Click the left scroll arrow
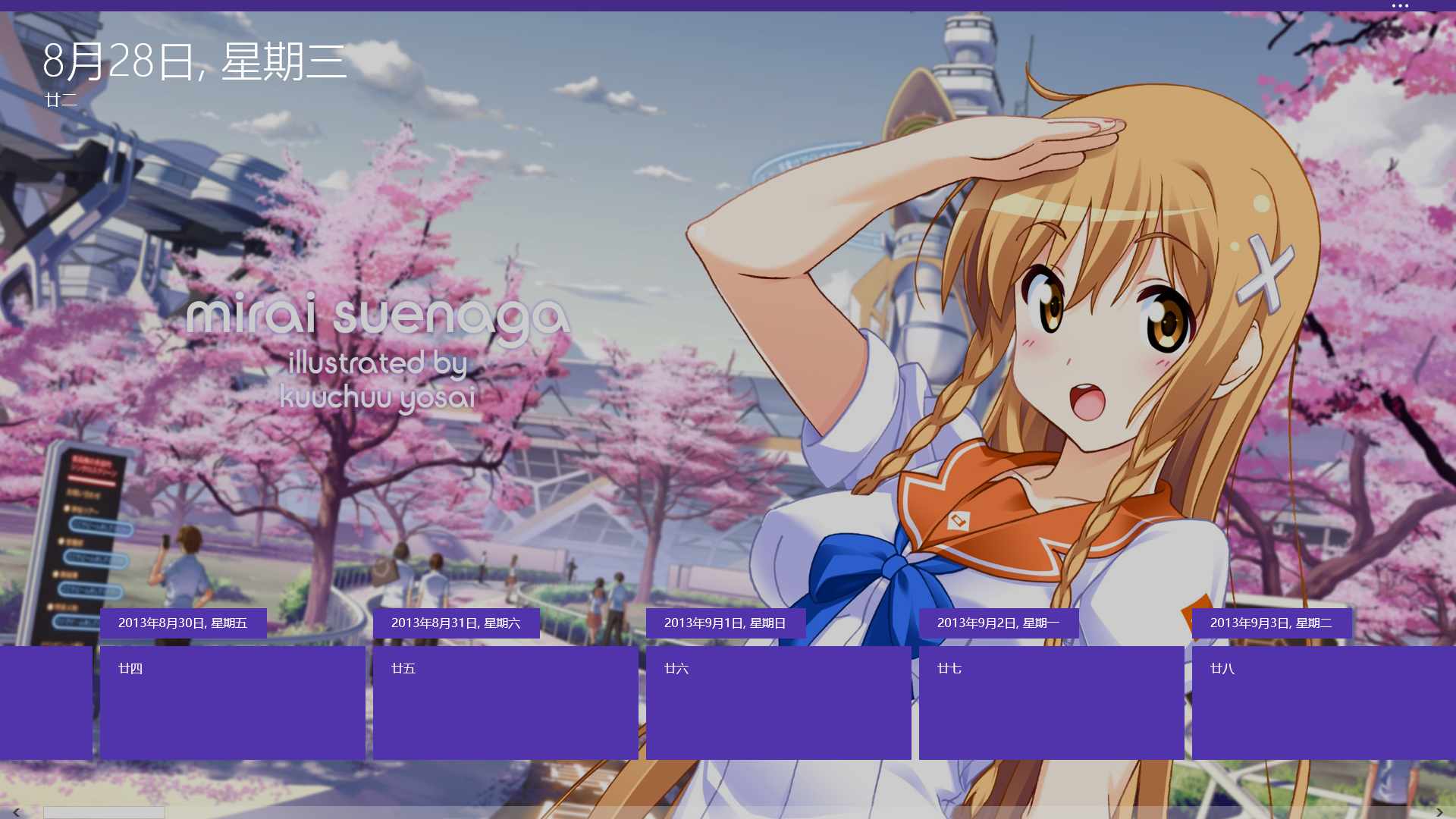 (16, 812)
